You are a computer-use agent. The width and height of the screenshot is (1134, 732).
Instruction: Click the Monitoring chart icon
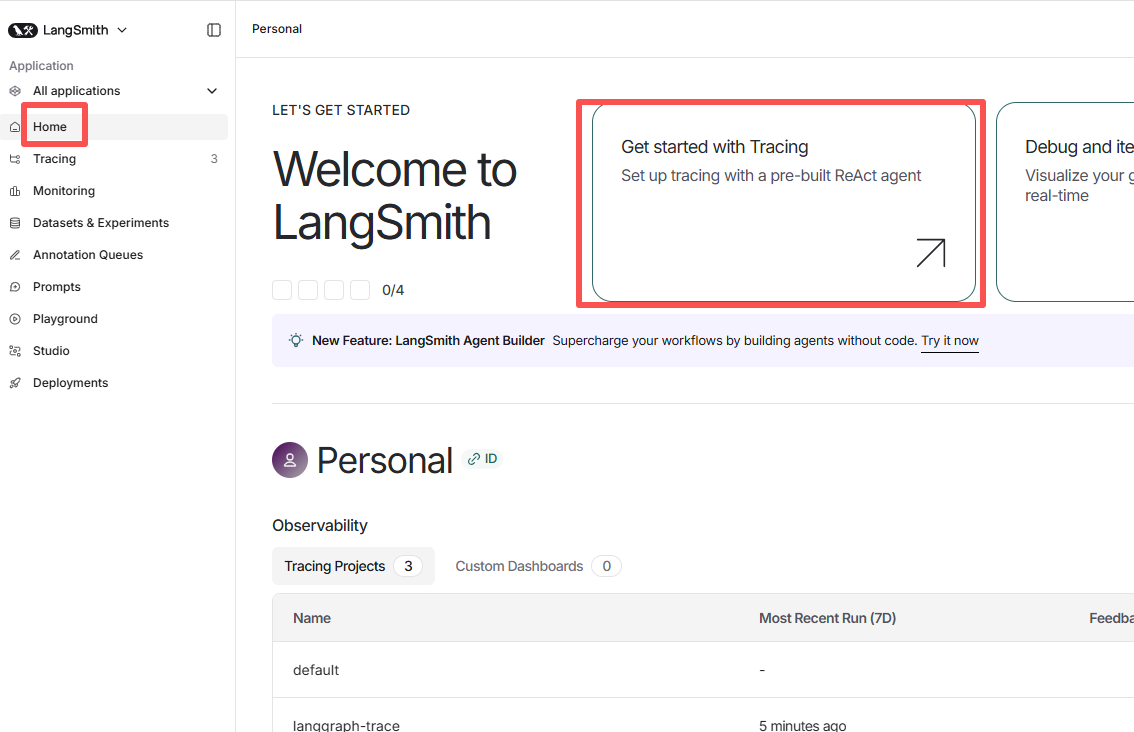tap(15, 191)
